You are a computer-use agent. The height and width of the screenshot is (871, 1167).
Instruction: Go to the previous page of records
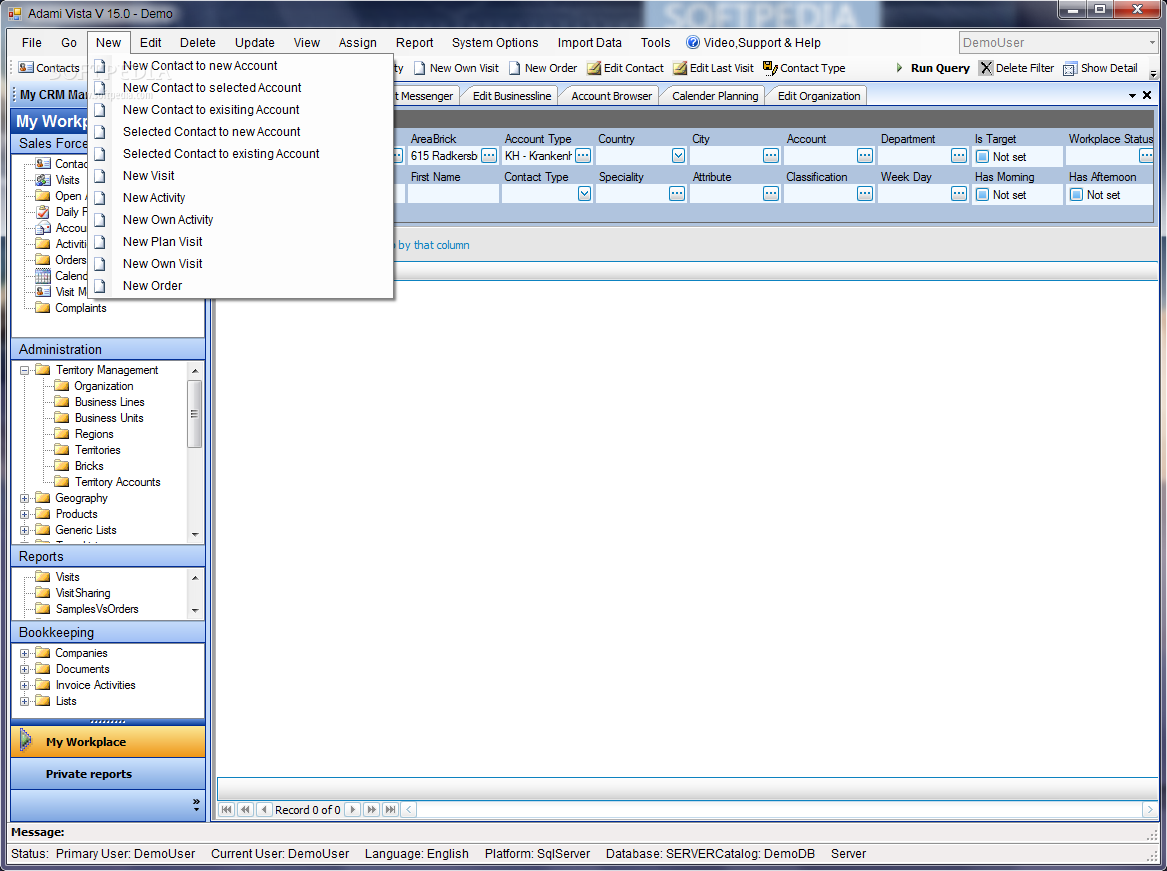pyautogui.click(x=245, y=809)
